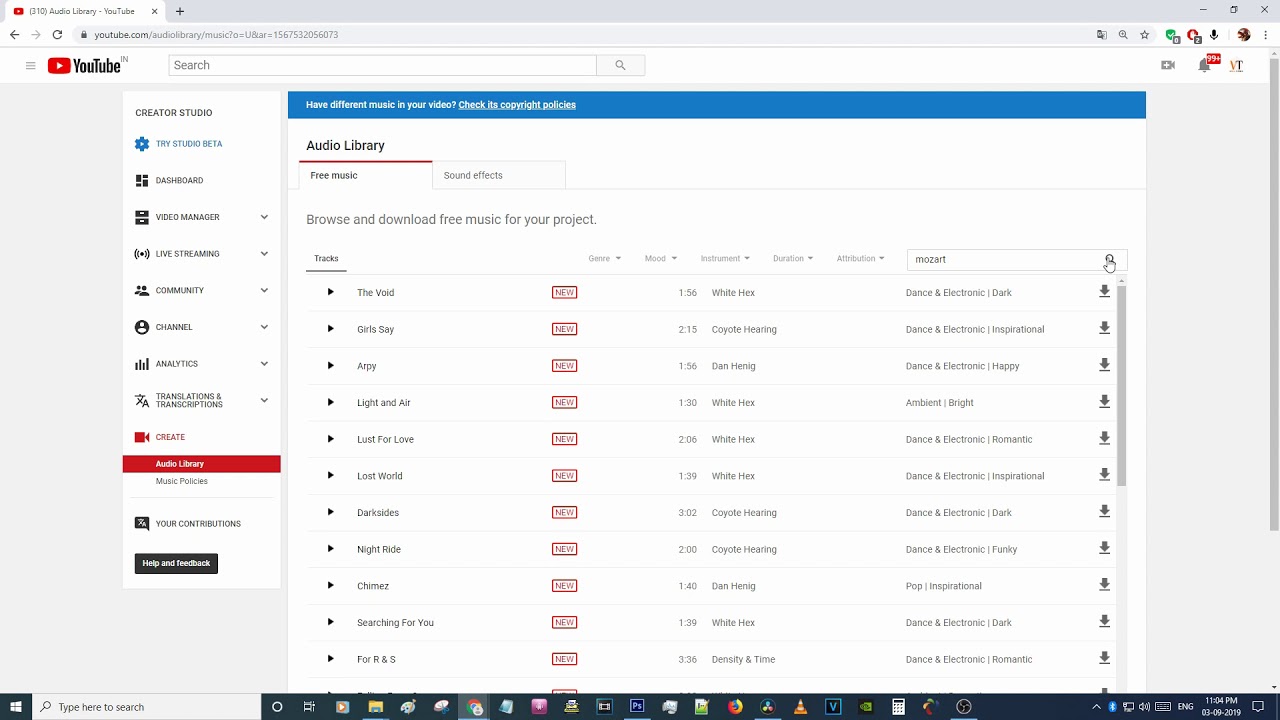Open Photoshop from the taskbar
Viewport: 1280px width, 720px height.
pyautogui.click(x=637, y=707)
